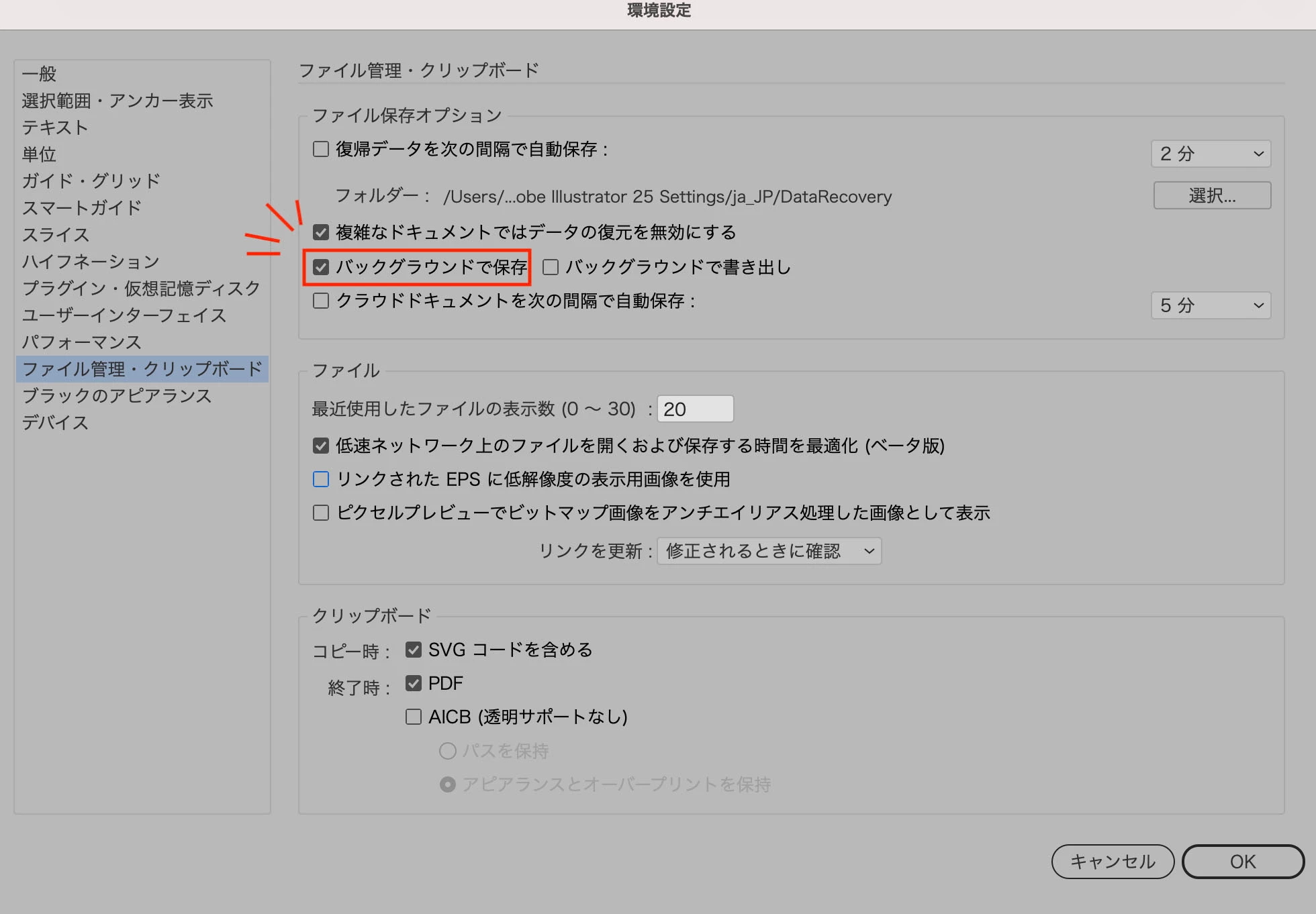Click the 選択... folder button
This screenshot has height=914, width=1316.
pyautogui.click(x=1212, y=195)
